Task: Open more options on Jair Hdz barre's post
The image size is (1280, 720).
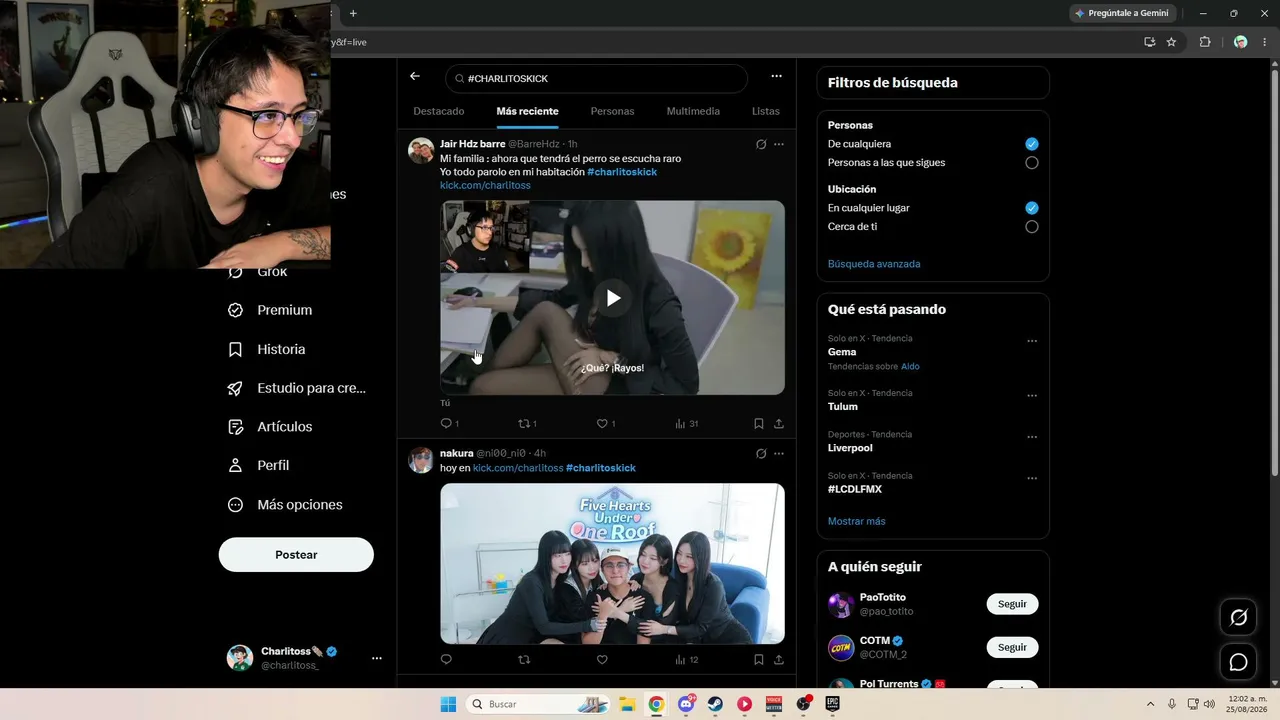Action: click(779, 144)
